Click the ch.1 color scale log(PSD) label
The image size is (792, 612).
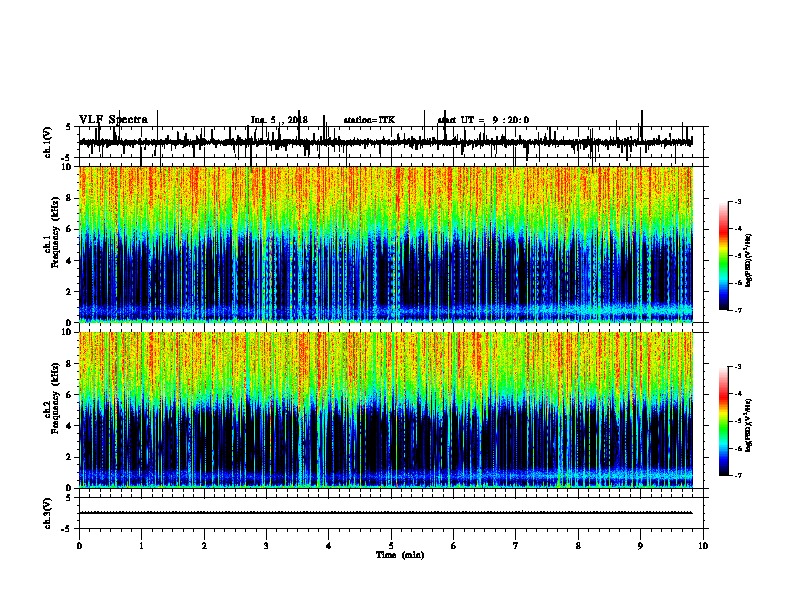748,261
